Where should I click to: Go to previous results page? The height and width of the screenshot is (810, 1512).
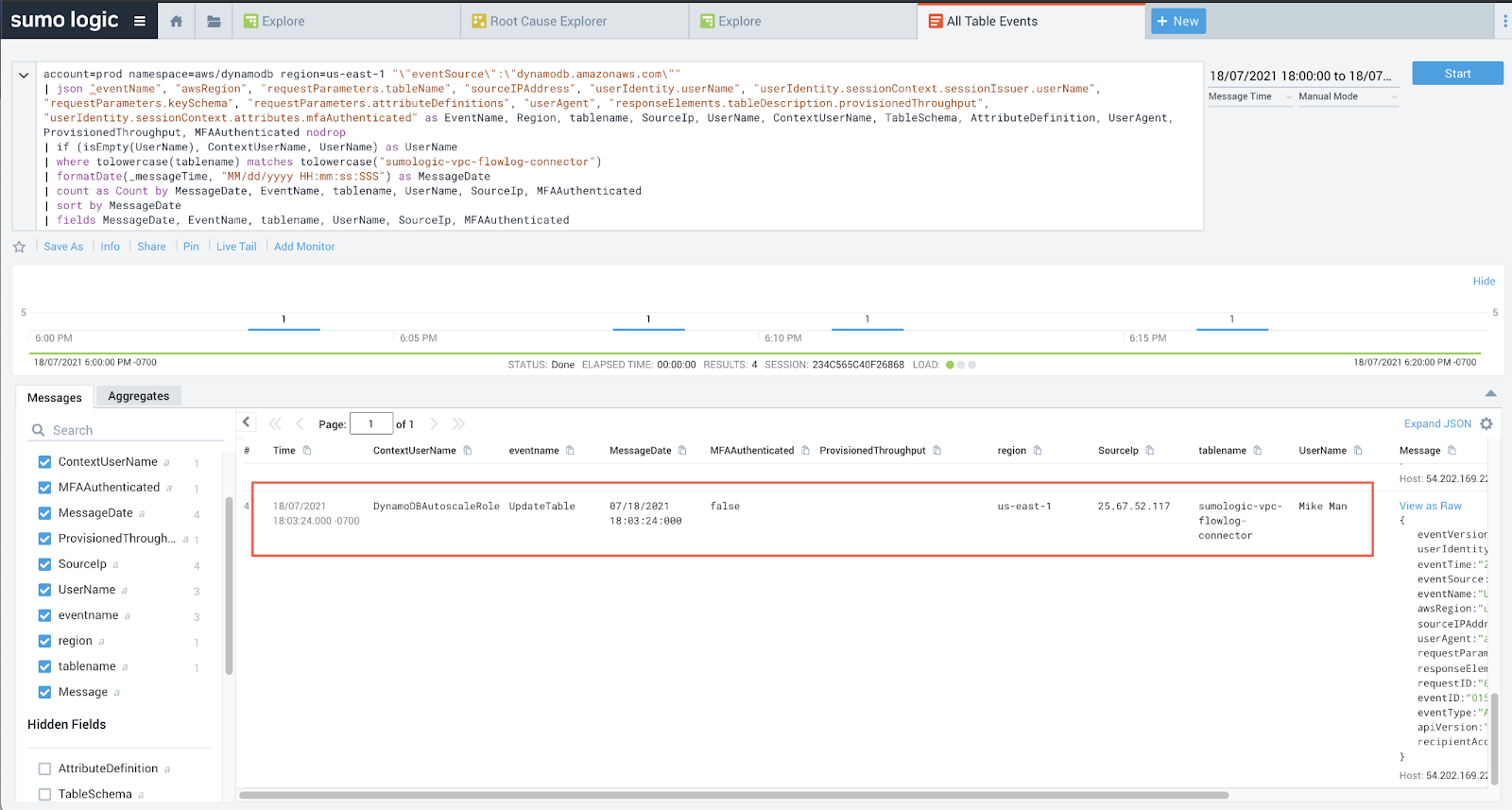(300, 423)
